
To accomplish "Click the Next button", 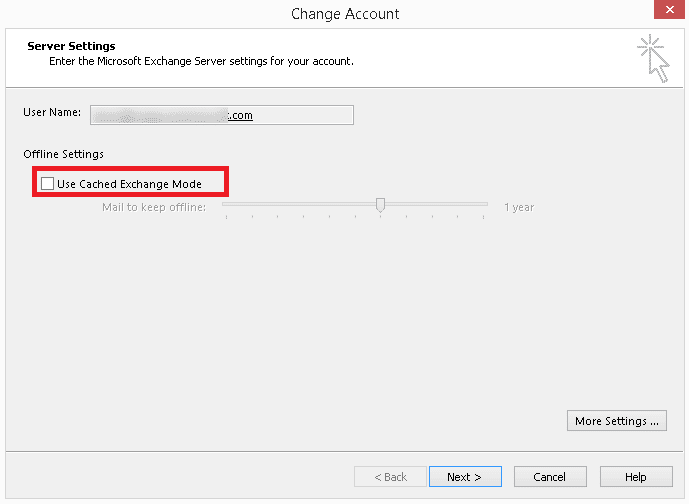I will [465, 476].
